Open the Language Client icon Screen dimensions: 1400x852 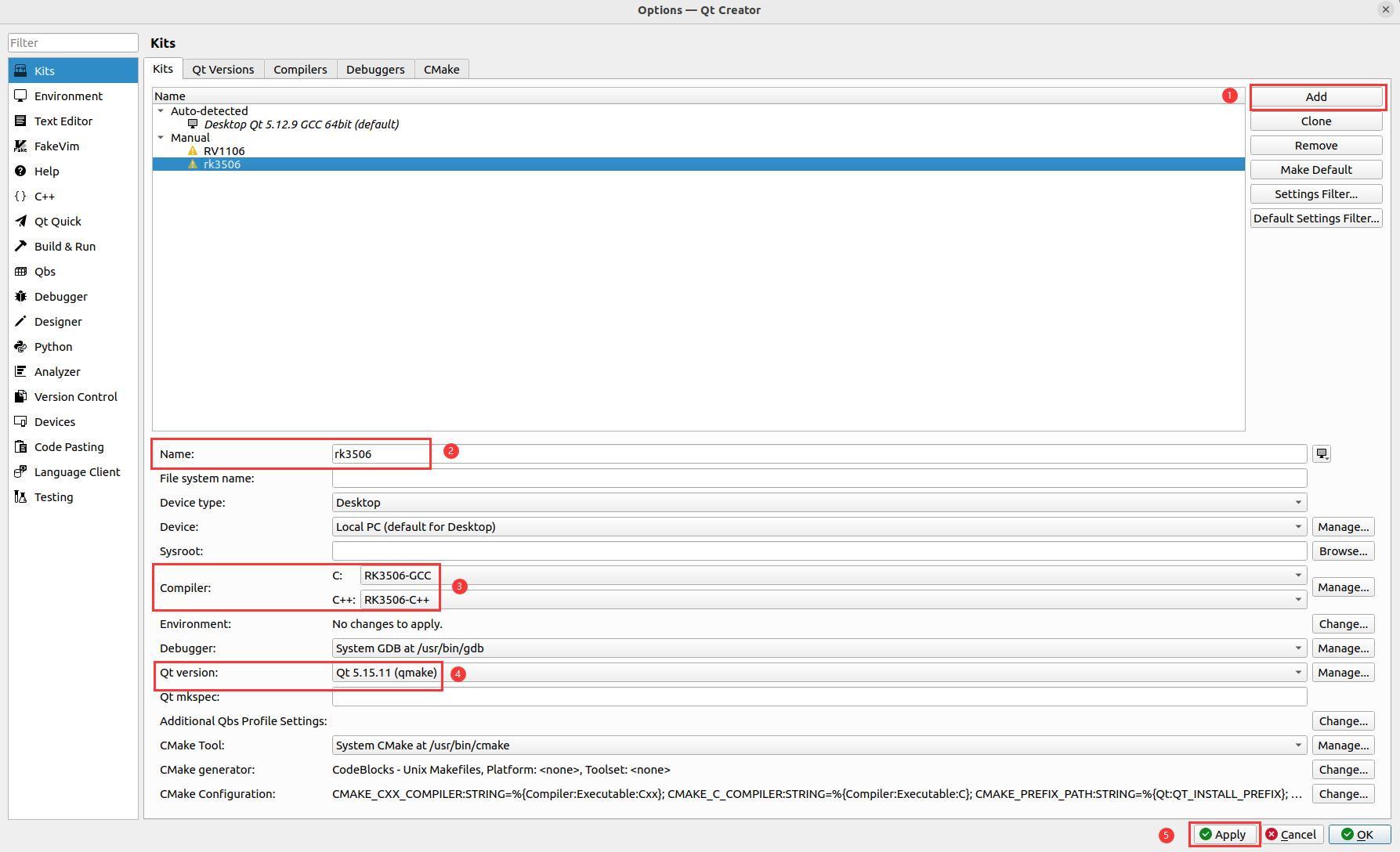click(x=20, y=471)
